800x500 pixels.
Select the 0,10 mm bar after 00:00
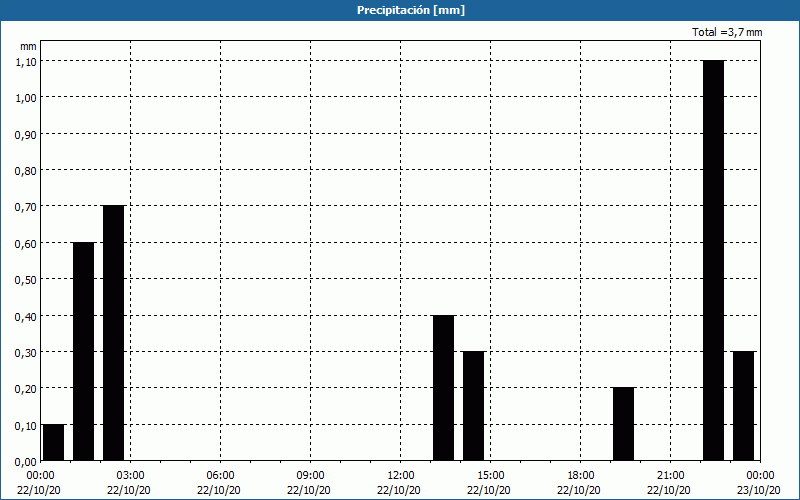coord(54,442)
